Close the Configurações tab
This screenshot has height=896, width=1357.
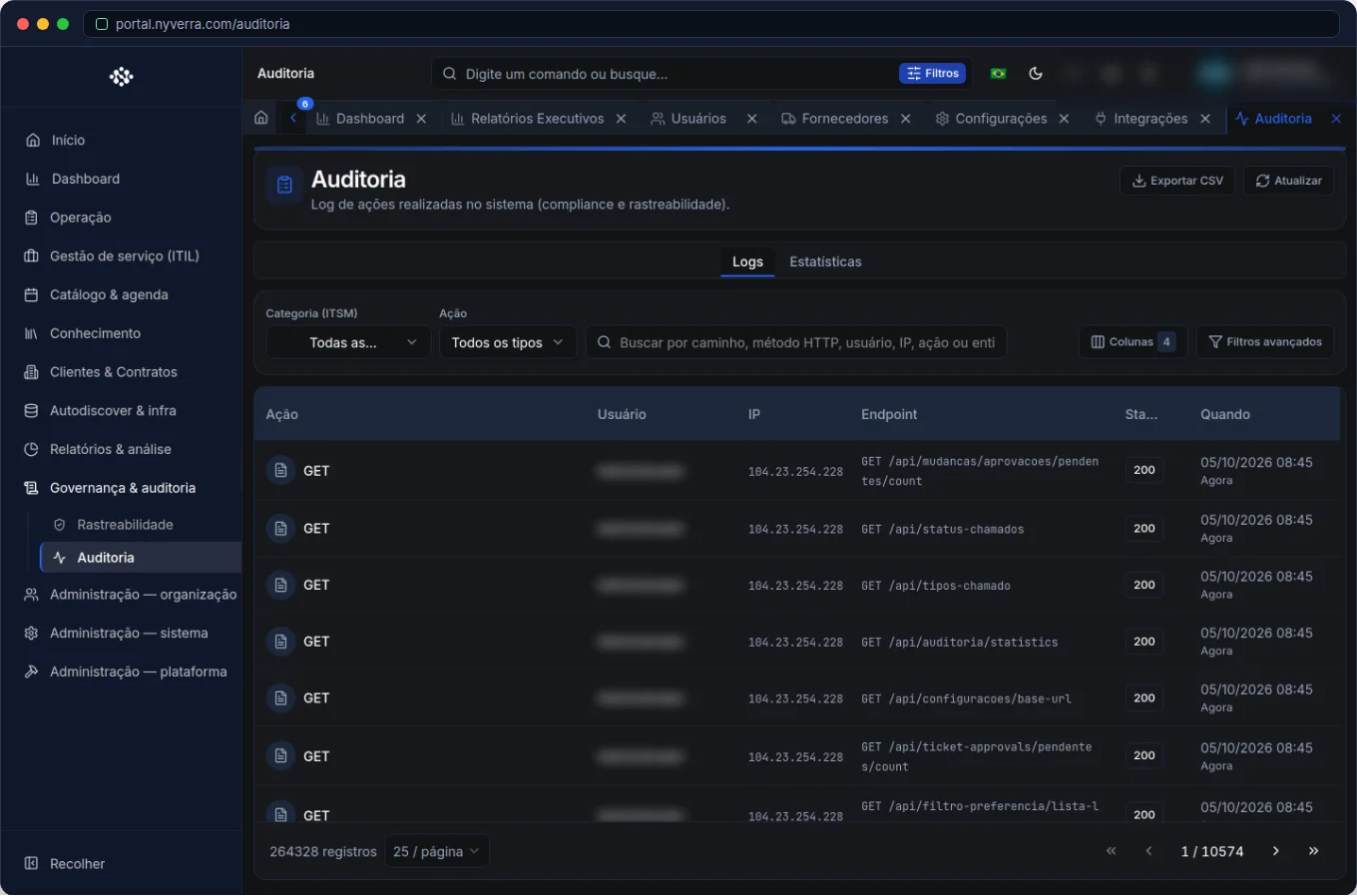(1064, 119)
